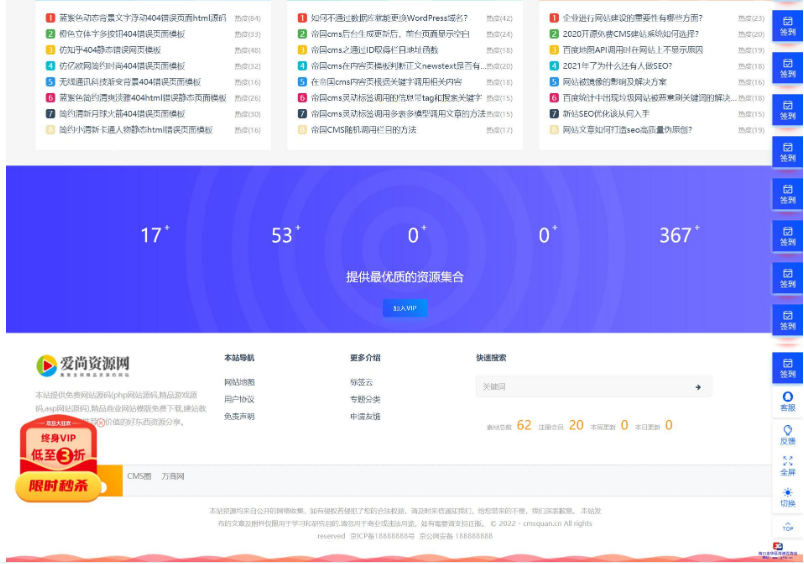Click the 爱尚资源网 site logo
Screen dimensions: 804x564
tap(83, 366)
